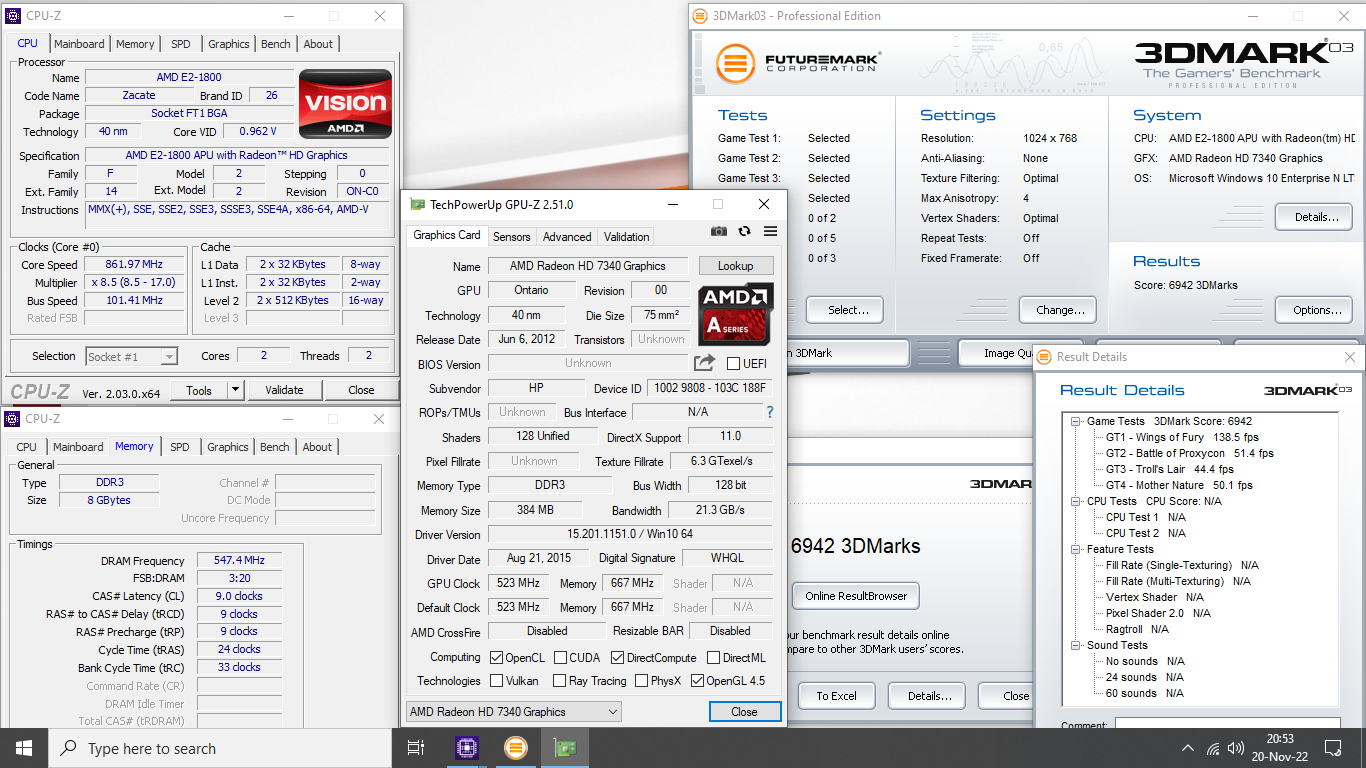The height and width of the screenshot is (768, 1366).
Task: Click the AMD A-Series logo in GPU-Z
Action: 735,314
